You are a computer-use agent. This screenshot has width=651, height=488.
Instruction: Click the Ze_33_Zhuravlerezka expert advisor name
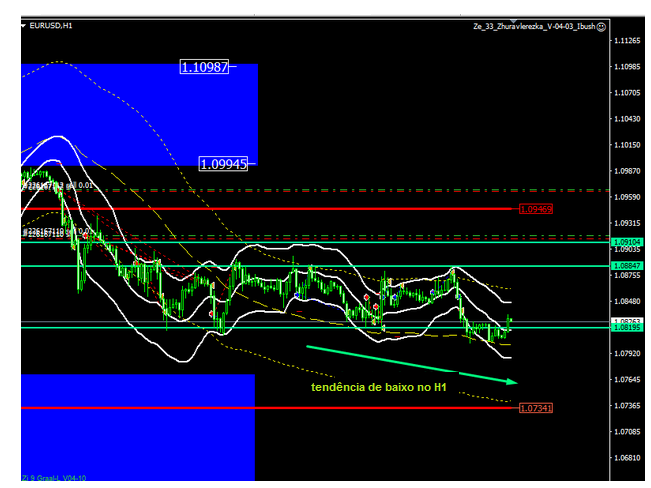533,27
